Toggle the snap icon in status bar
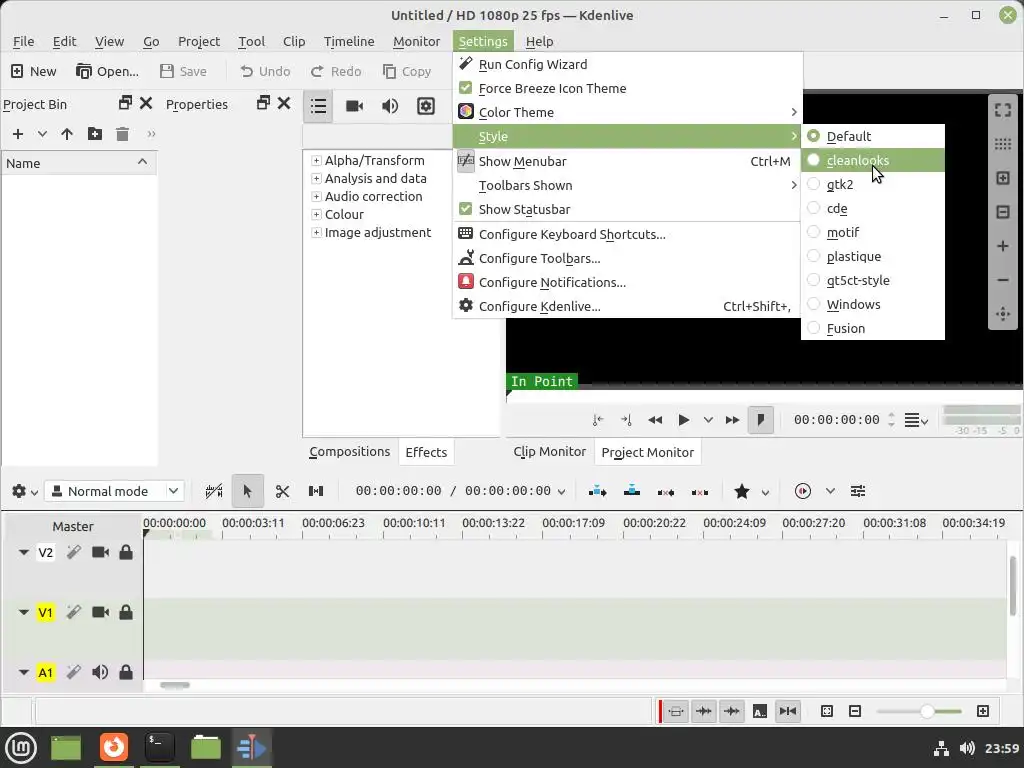 (788, 711)
